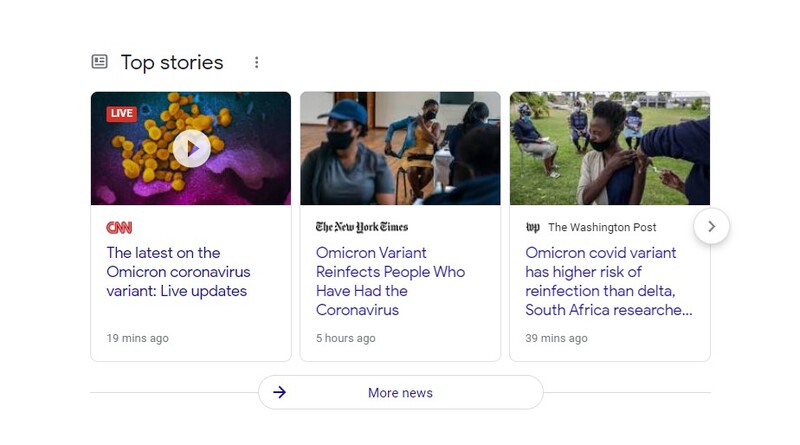Play the CNN live video
This screenshot has width=800, height=445.
(191, 149)
